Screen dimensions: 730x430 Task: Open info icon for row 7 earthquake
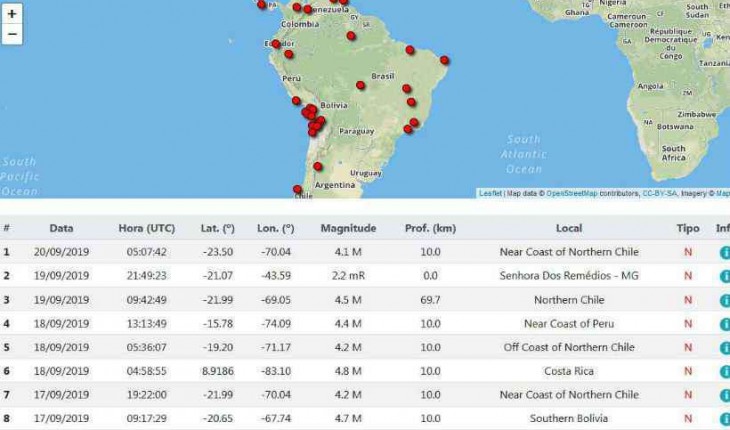tap(724, 395)
